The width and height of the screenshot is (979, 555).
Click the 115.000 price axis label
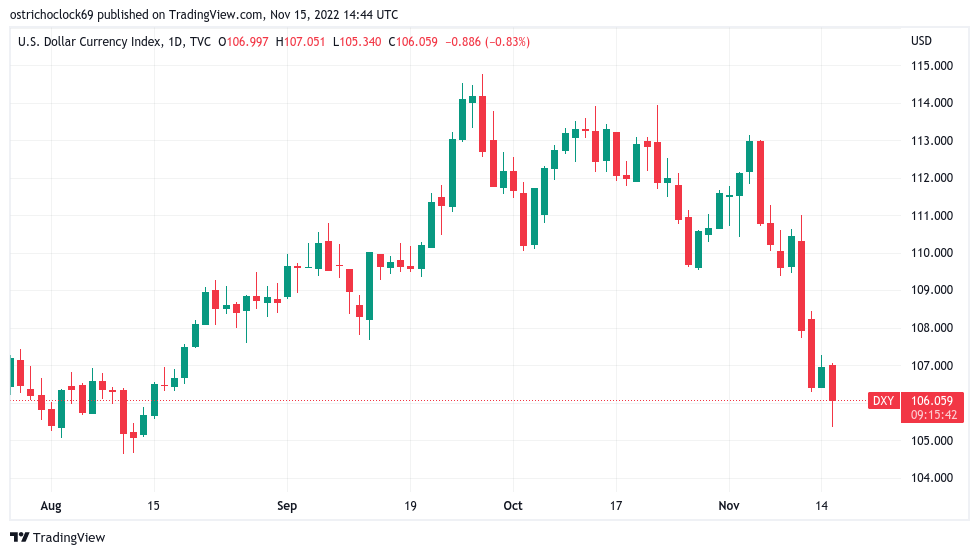pos(930,66)
